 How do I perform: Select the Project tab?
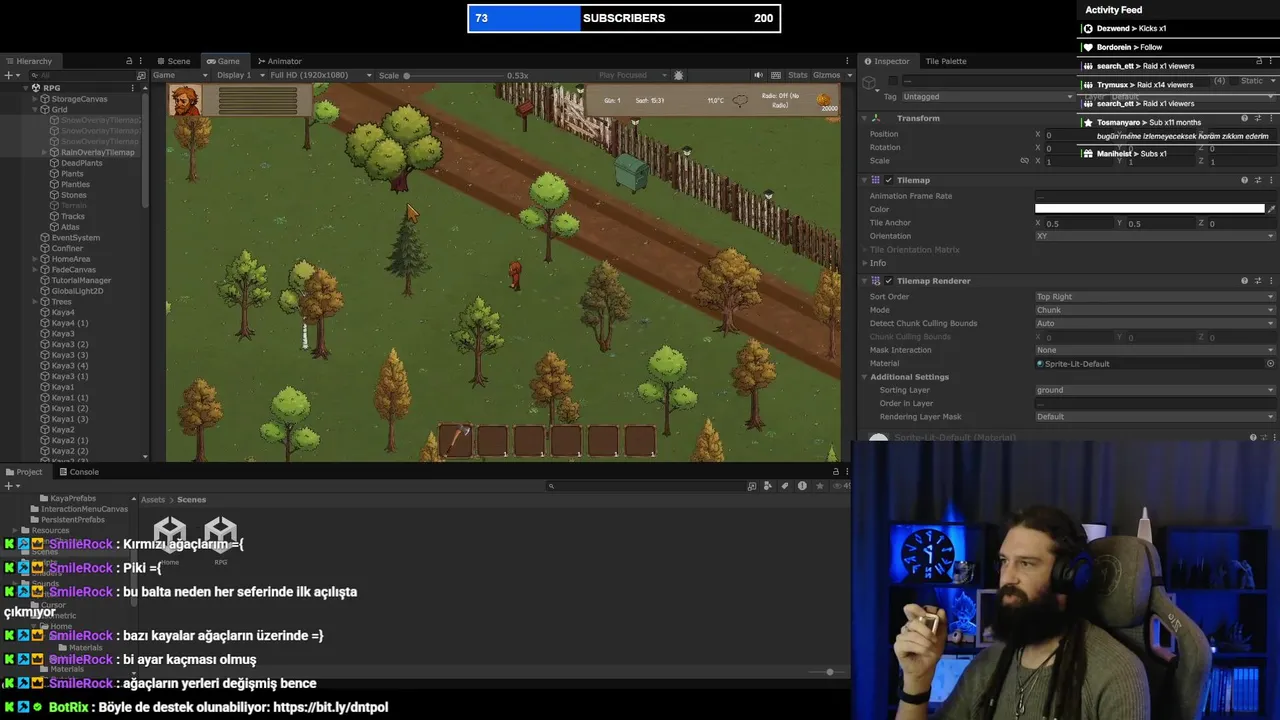(x=24, y=472)
